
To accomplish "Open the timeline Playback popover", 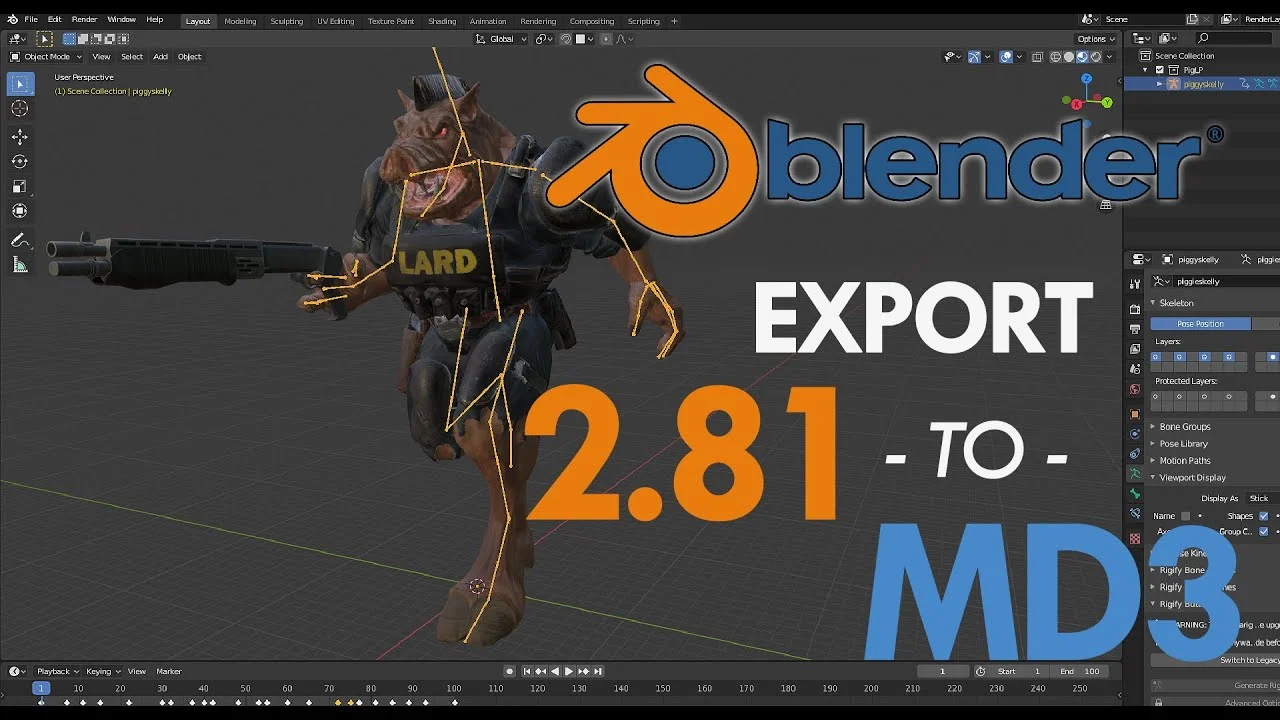I will point(57,672).
